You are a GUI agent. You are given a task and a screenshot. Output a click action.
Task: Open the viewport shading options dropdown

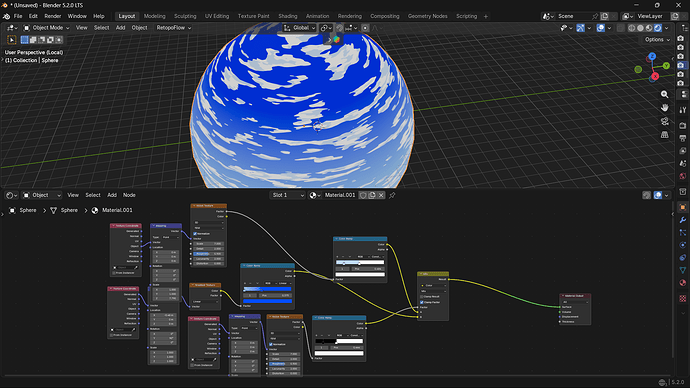point(667,28)
